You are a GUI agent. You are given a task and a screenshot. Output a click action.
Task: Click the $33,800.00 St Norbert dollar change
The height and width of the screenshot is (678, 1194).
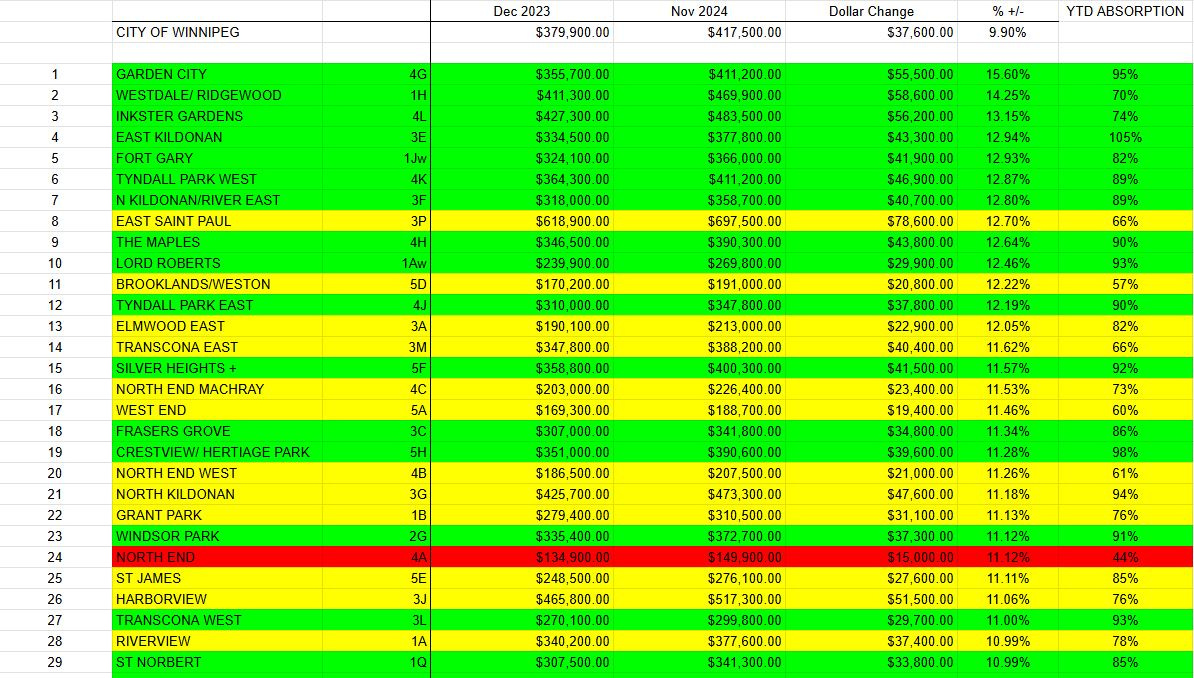pos(871,662)
